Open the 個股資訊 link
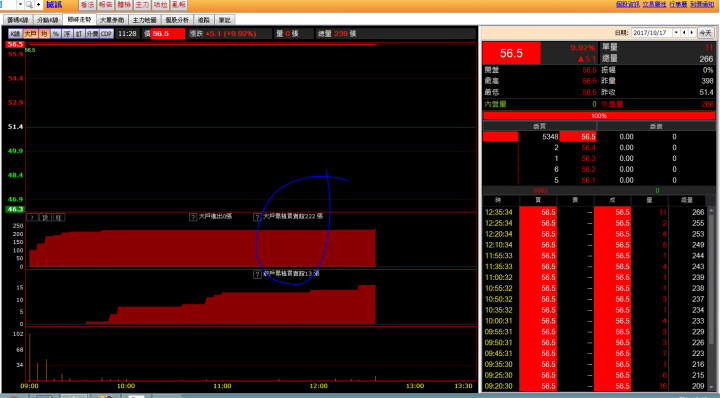The height and width of the screenshot is (398, 720). pyautogui.click(x=627, y=4)
